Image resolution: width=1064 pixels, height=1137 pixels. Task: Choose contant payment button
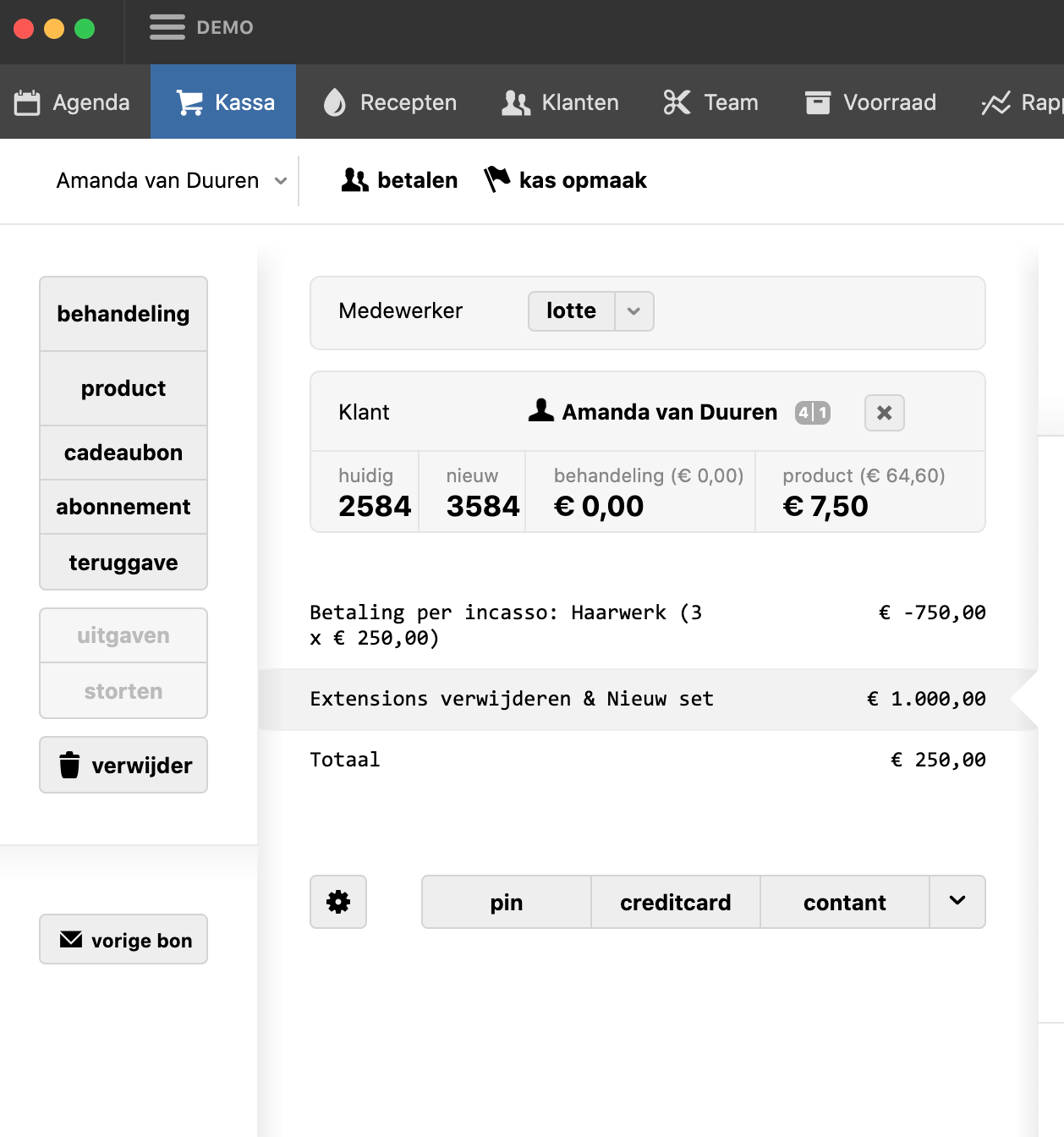click(x=844, y=902)
